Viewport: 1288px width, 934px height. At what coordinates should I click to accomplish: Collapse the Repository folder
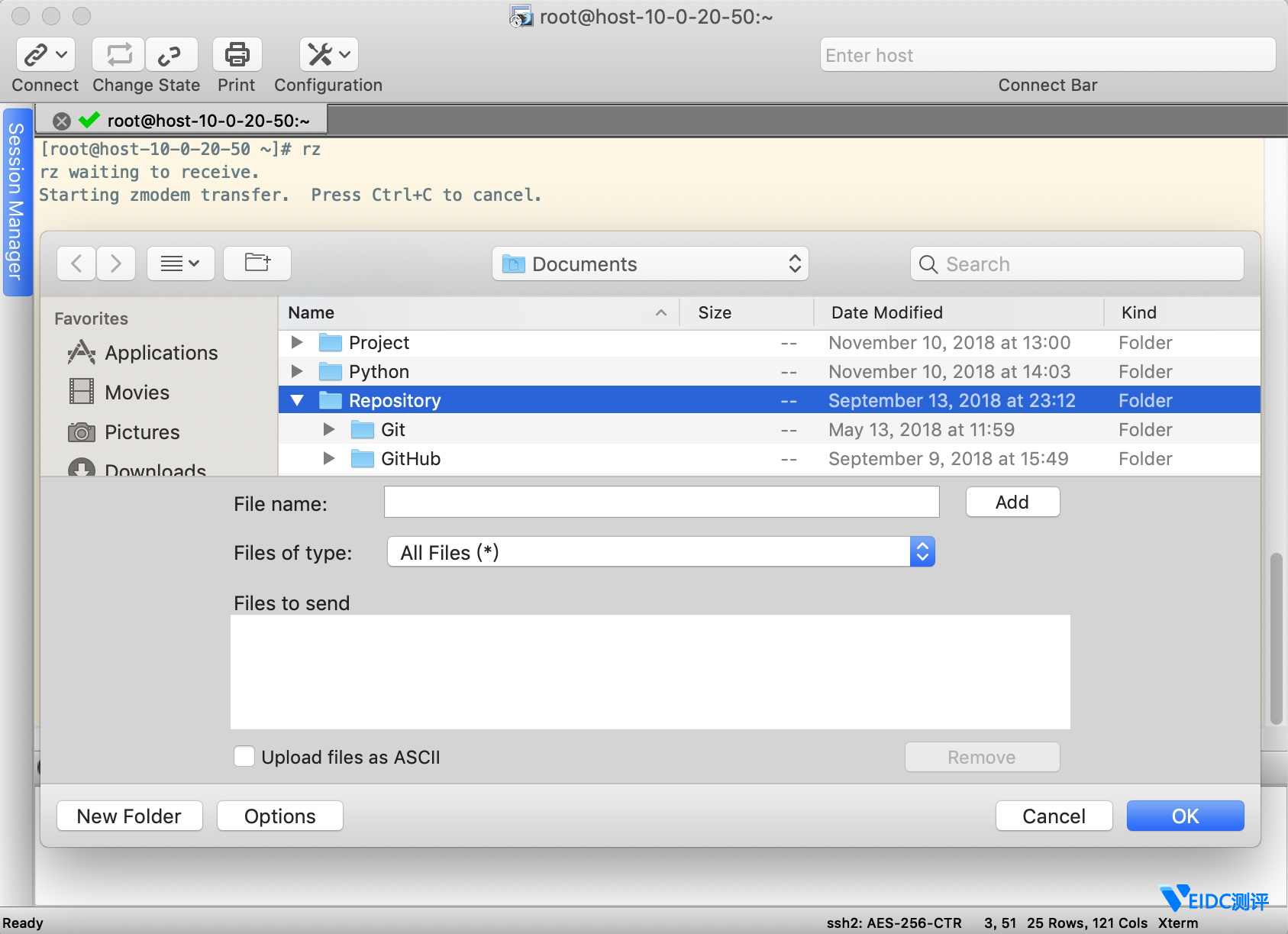click(297, 400)
